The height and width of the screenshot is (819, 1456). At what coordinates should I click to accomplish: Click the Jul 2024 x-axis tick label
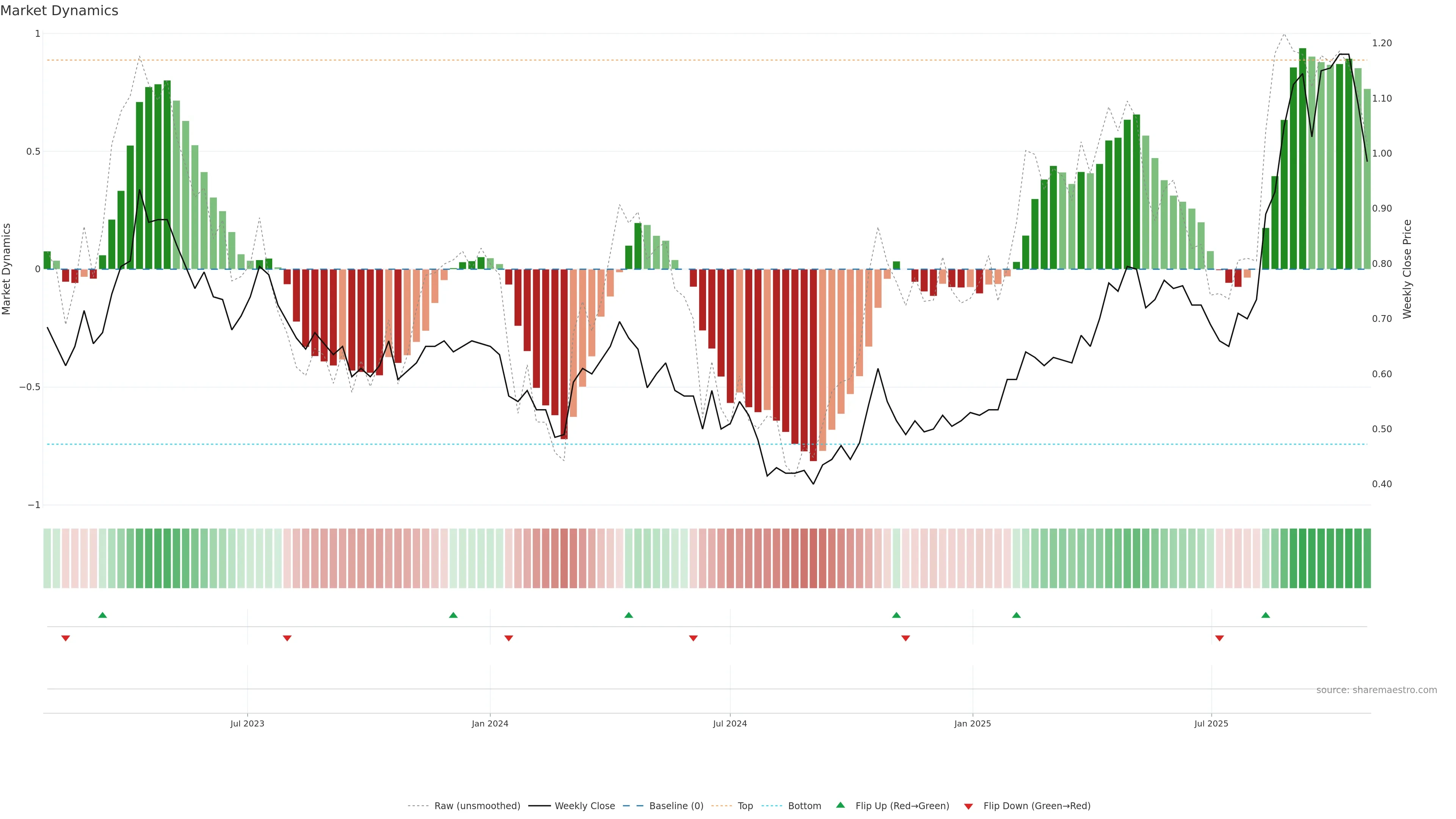[730, 723]
